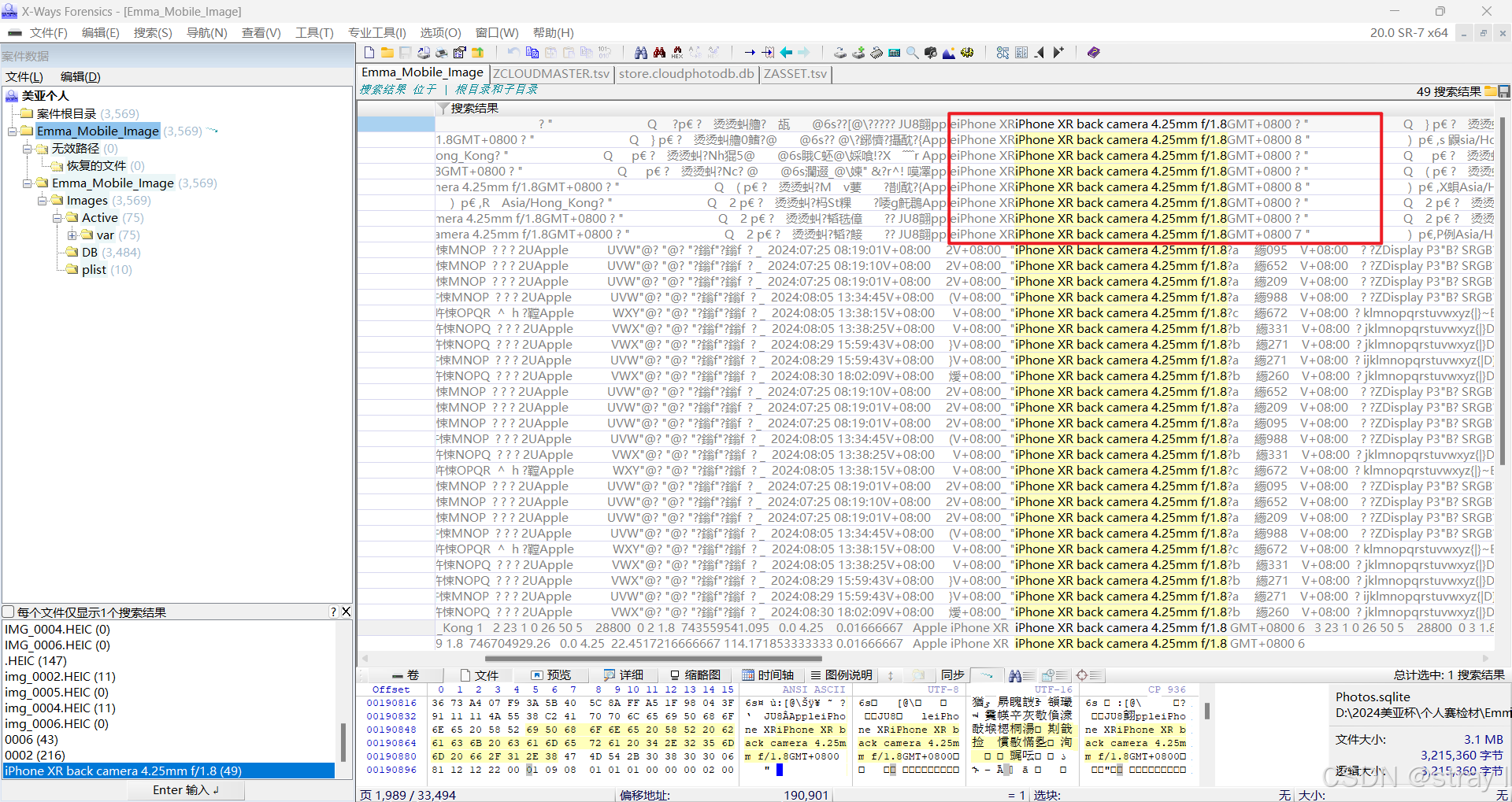Open the Preview view tab

(551, 675)
